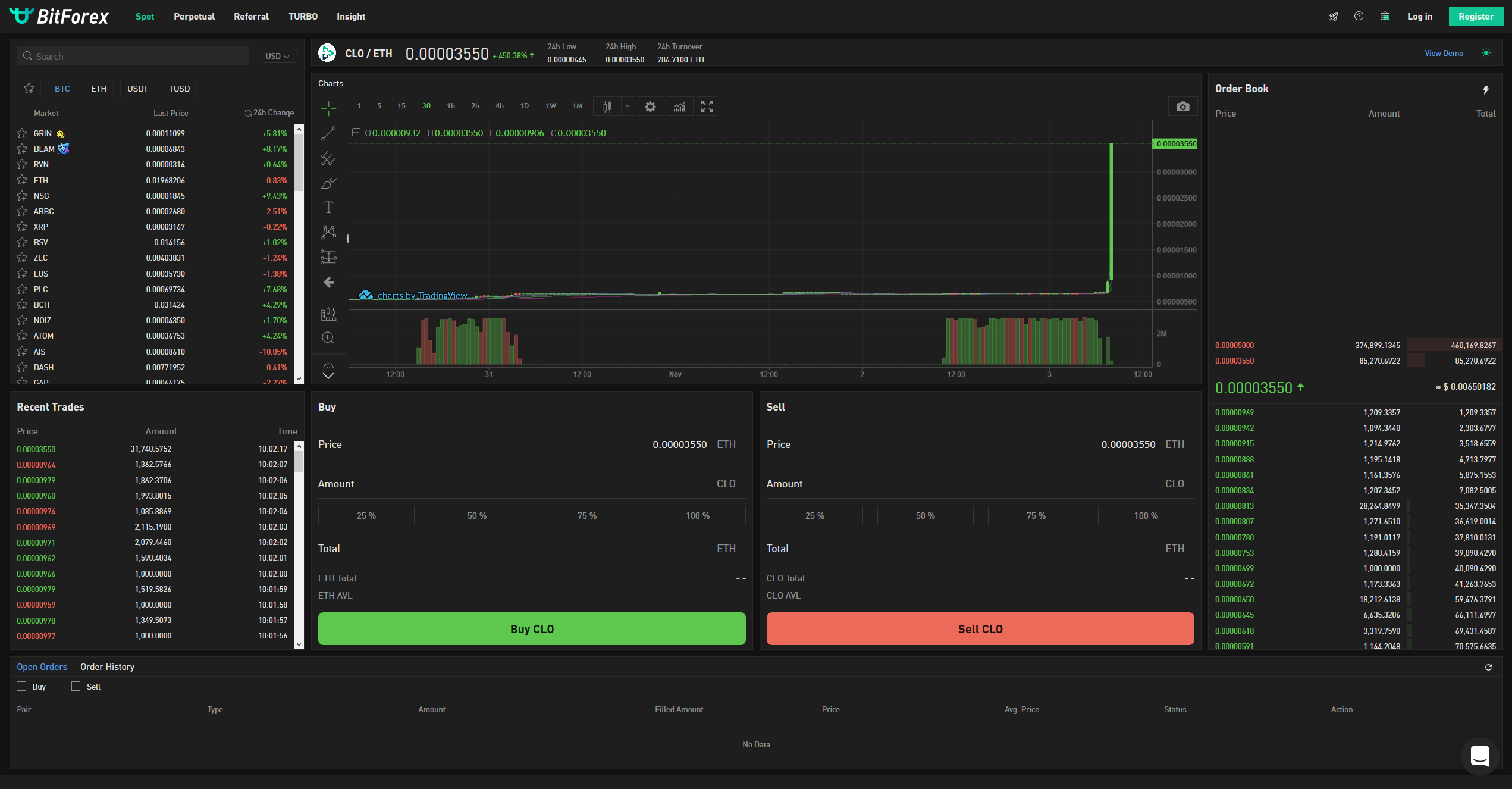
Task: Open chart settings gear icon
Action: pos(650,107)
